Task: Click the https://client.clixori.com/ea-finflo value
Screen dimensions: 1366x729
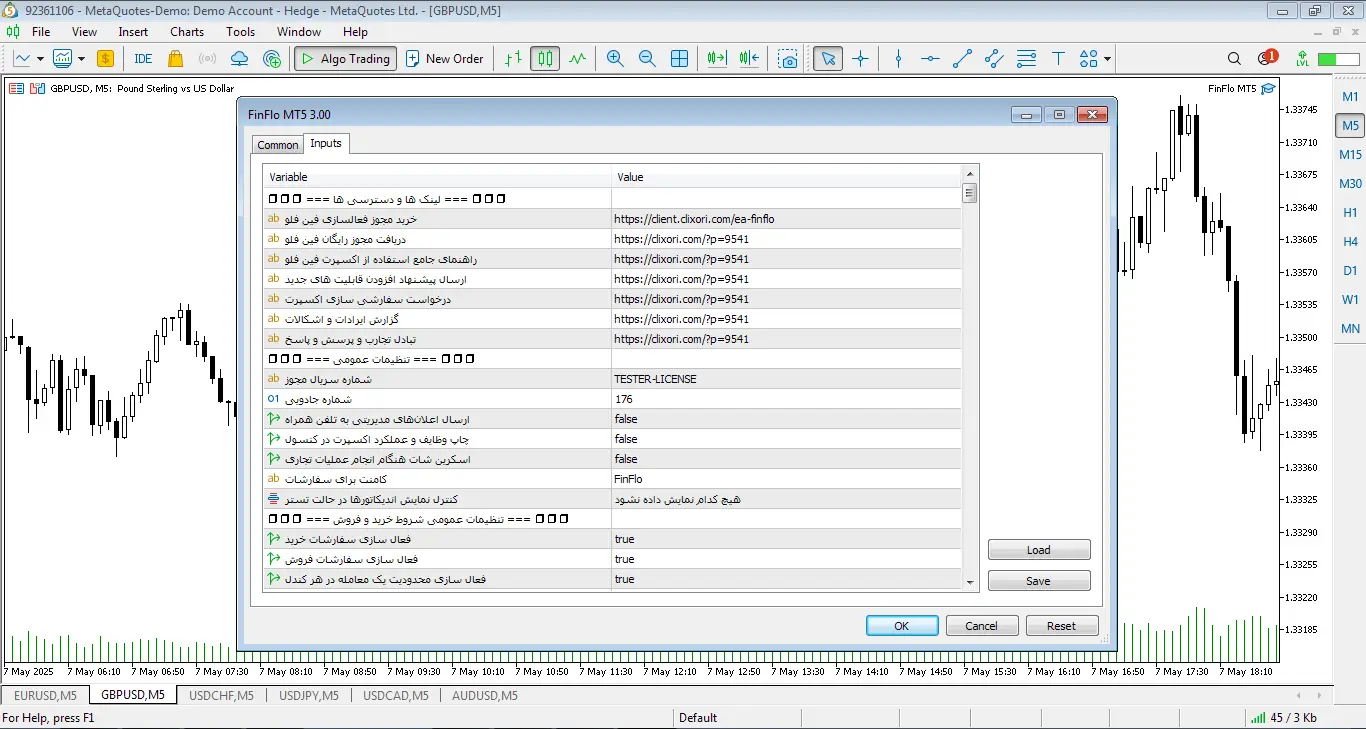Action: tap(786, 219)
